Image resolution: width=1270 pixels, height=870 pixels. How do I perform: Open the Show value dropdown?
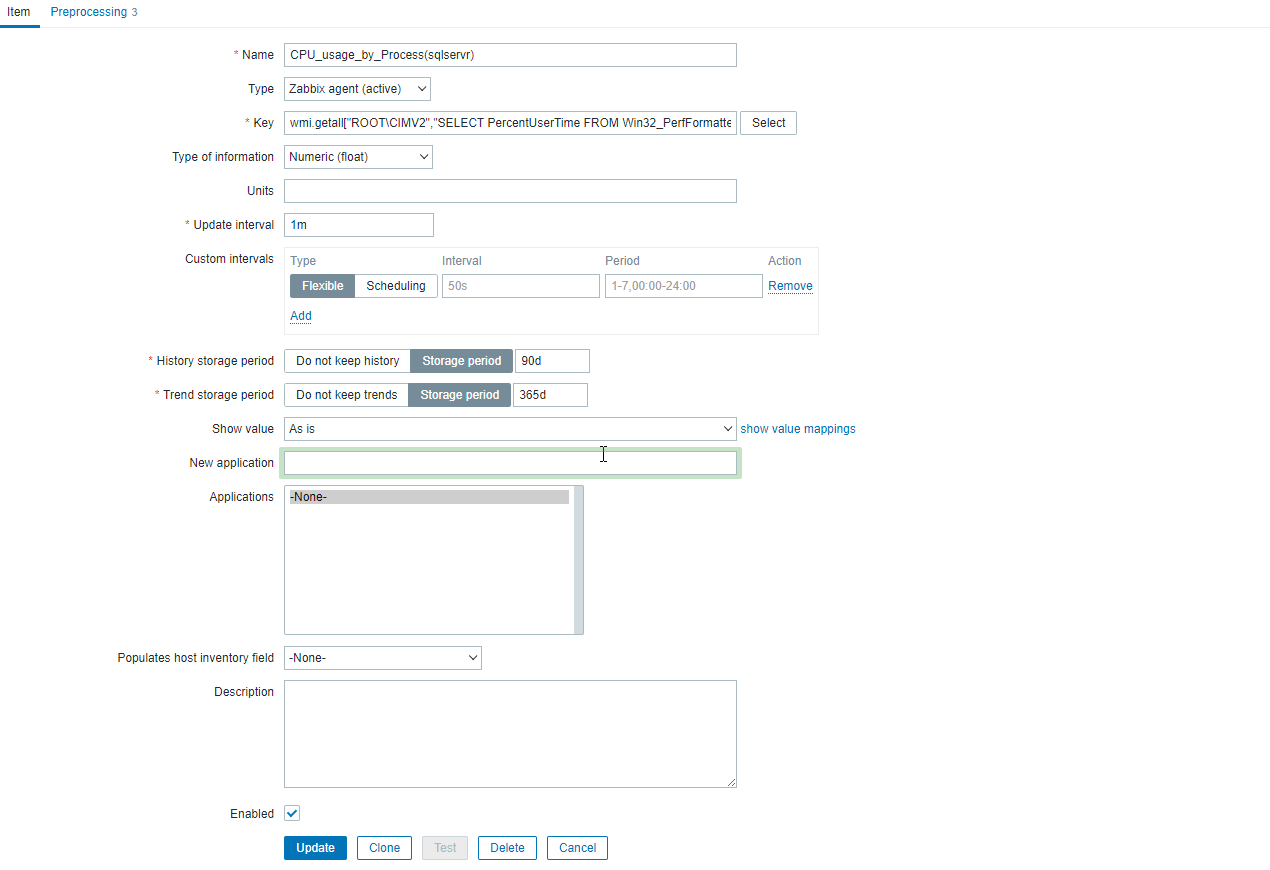(x=510, y=429)
